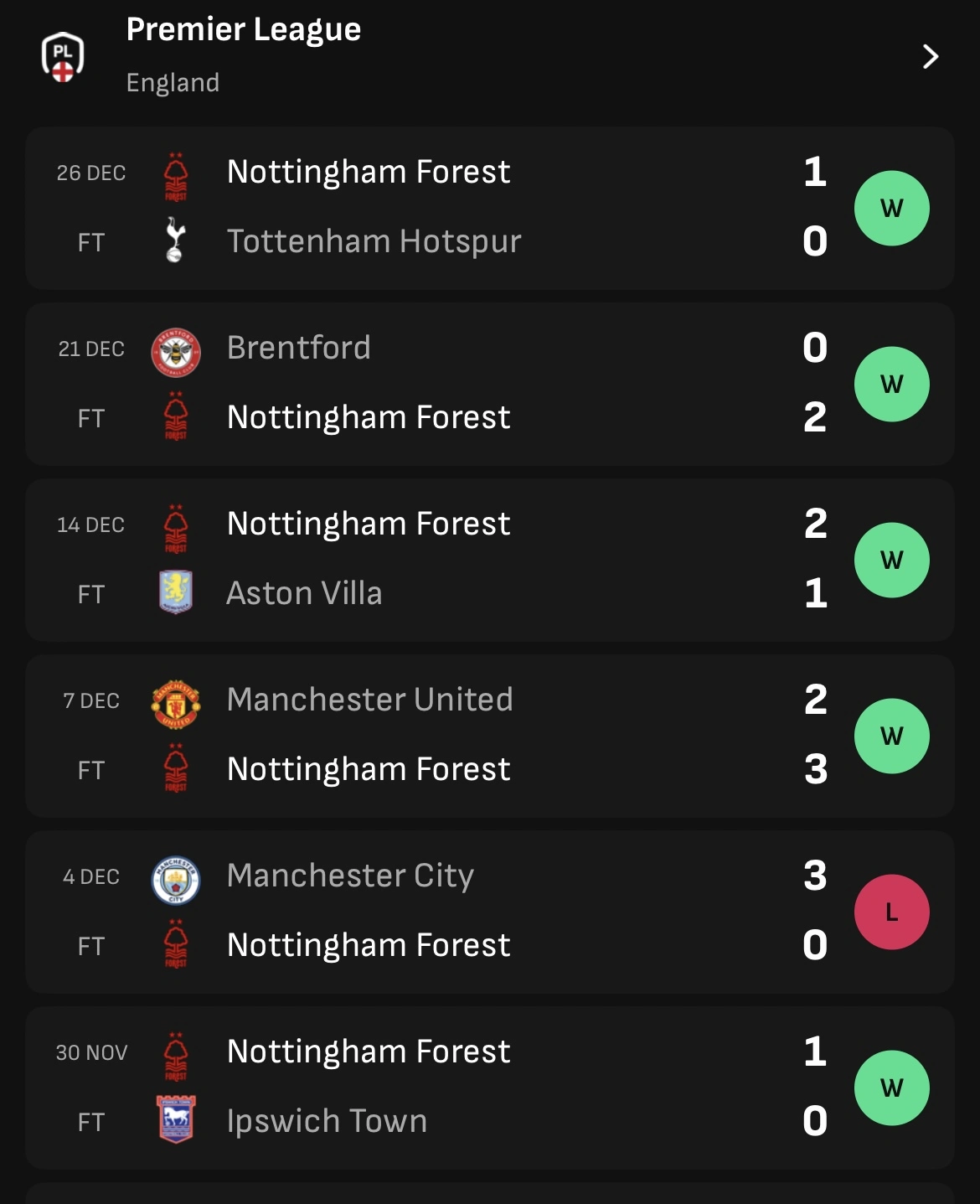Tap the Manchester United crest

coord(175,704)
